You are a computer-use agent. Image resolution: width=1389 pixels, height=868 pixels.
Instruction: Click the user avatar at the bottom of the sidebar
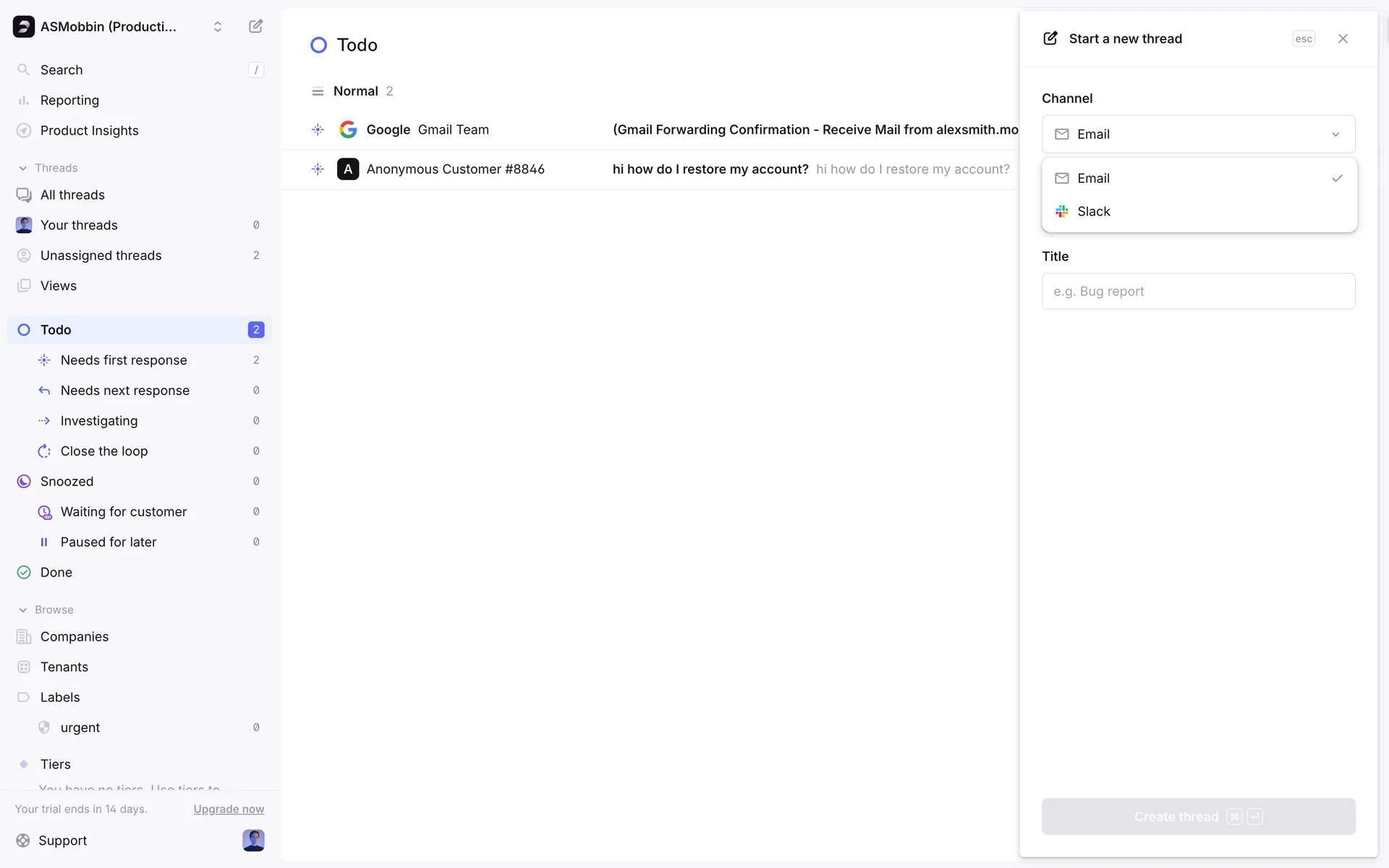click(253, 840)
